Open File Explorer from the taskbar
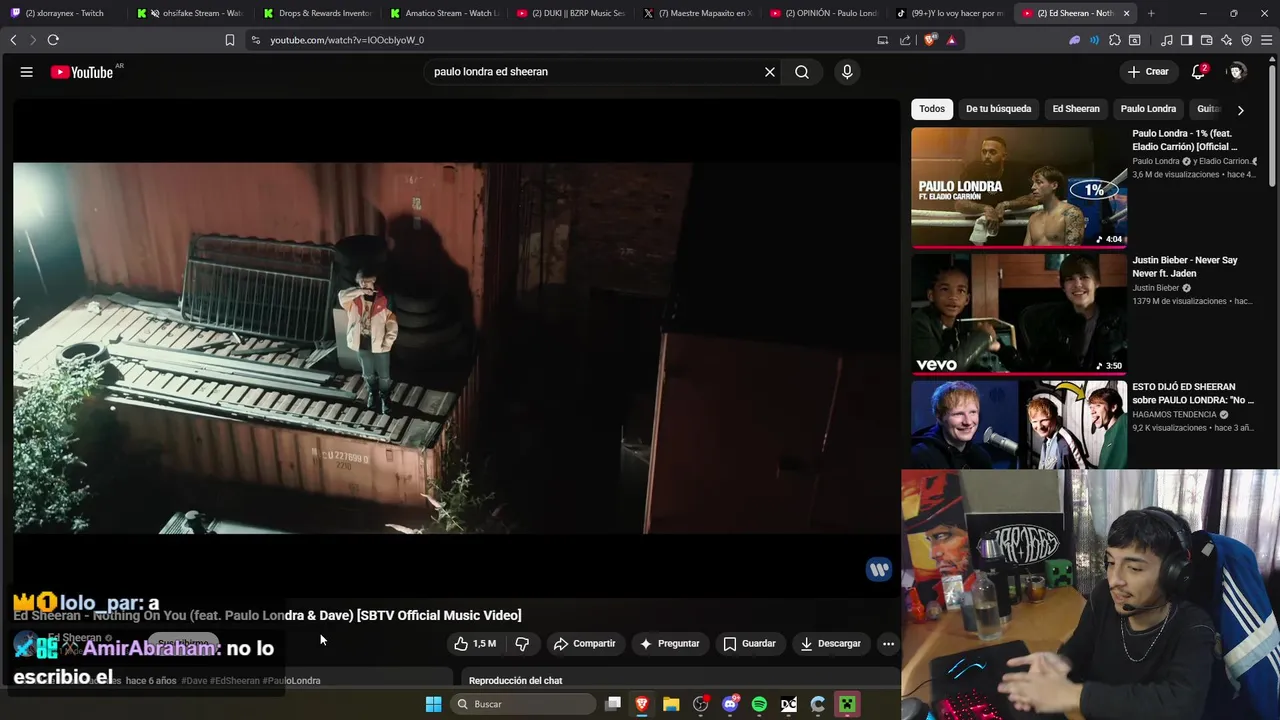This screenshot has width=1280, height=720. point(671,704)
